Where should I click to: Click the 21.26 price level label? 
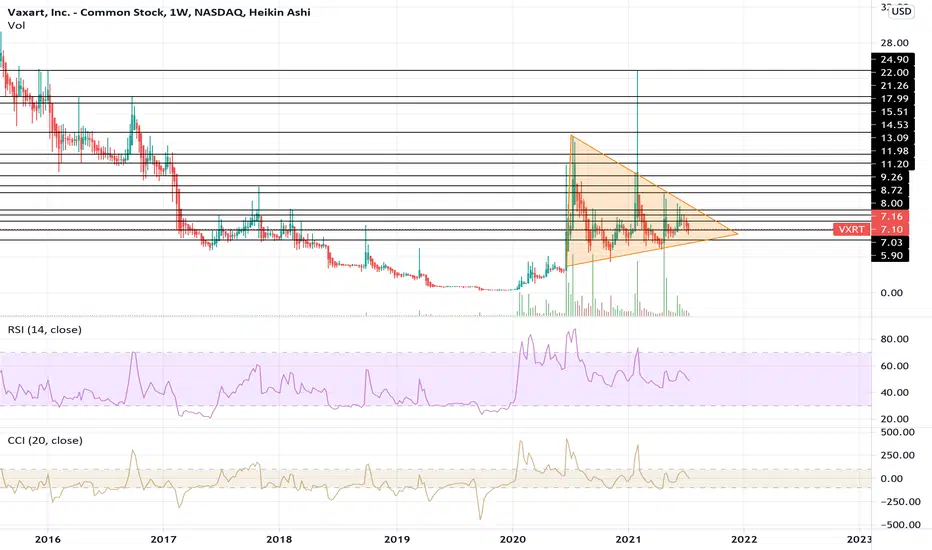[895, 86]
